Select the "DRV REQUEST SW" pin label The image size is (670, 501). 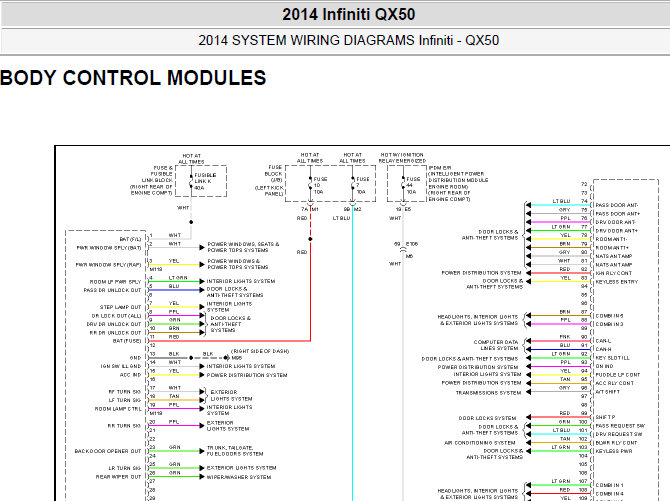(x=619, y=434)
